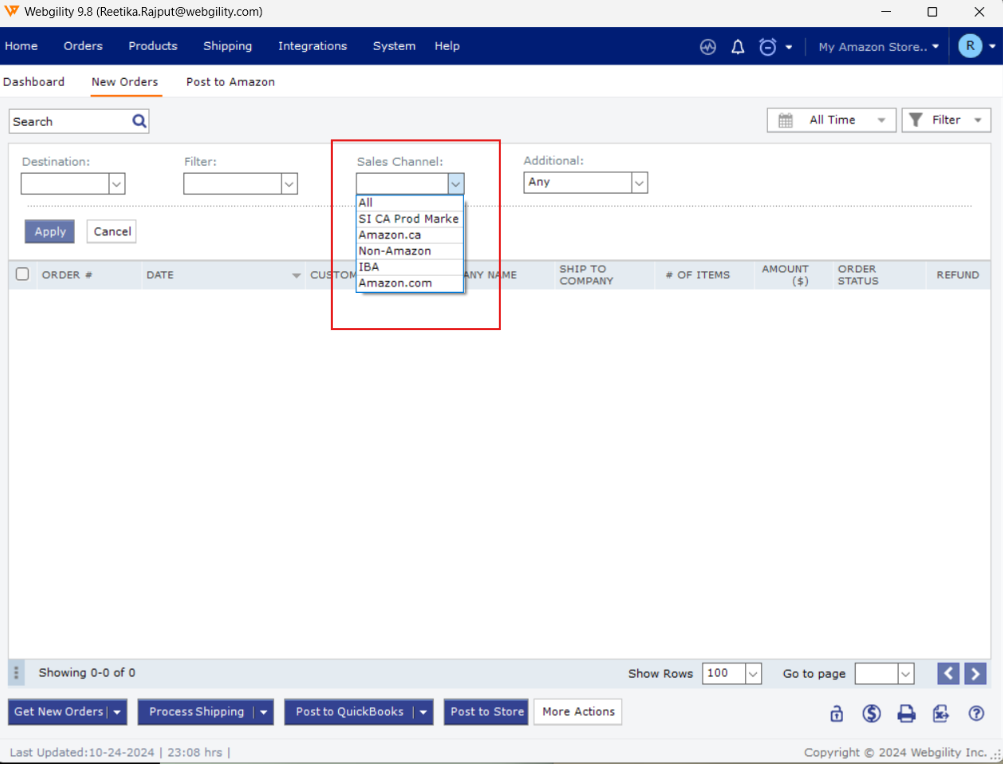Choose Non-Amazon sales channel
The image size is (1003, 764).
tap(409, 251)
